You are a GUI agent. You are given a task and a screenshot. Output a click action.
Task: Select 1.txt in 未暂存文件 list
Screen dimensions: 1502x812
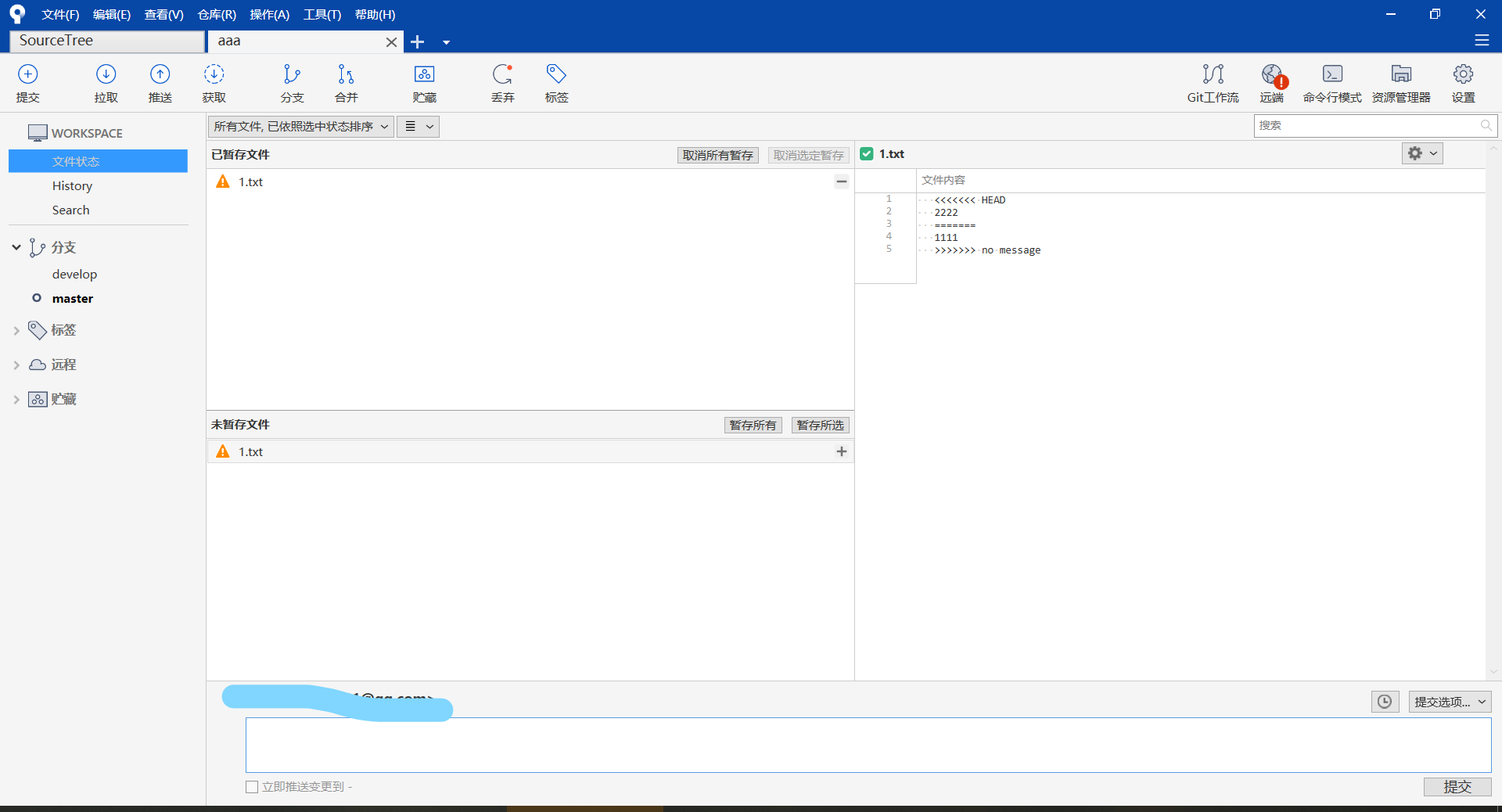tap(530, 451)
